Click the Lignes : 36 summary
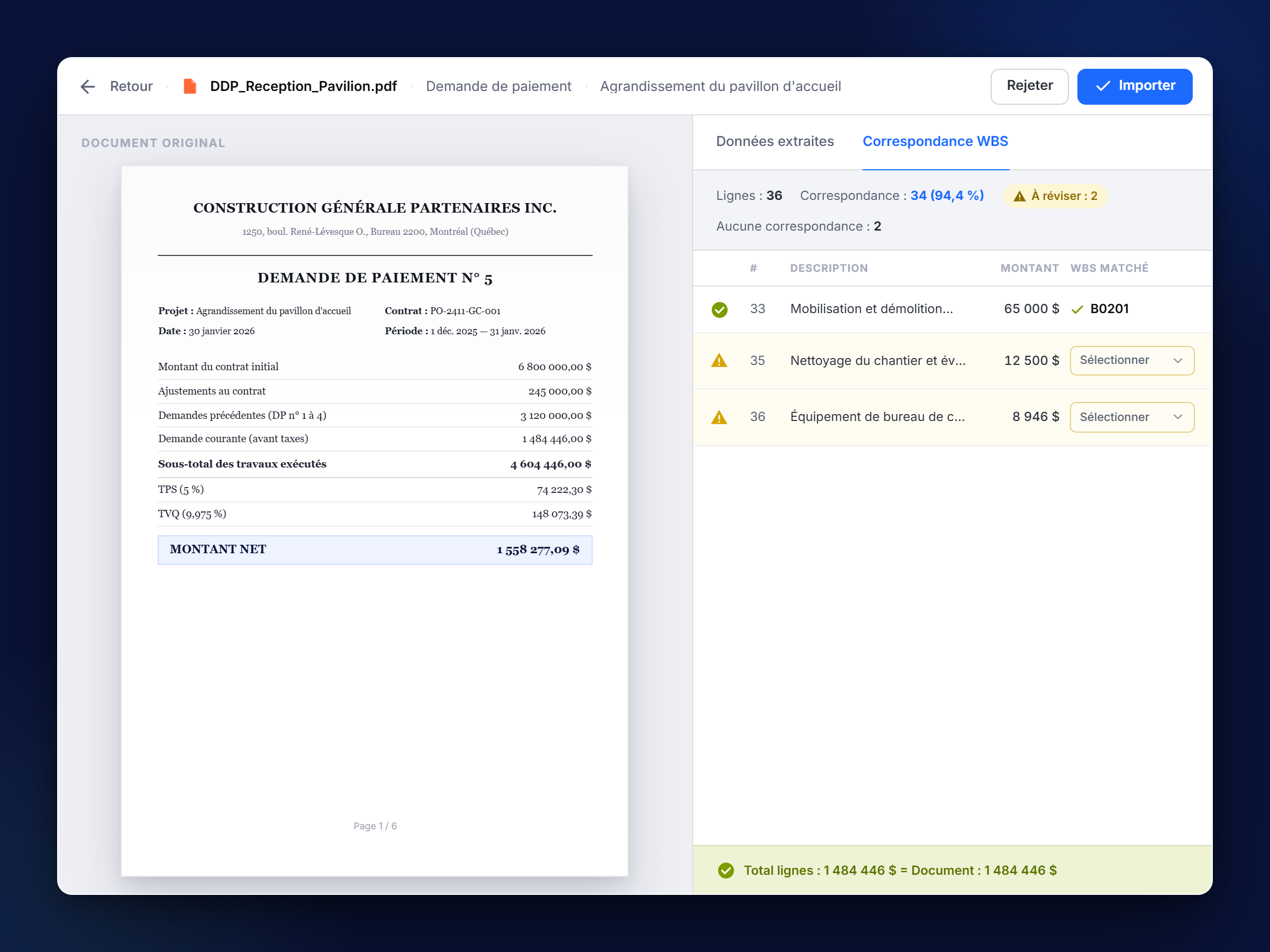Image resolution: width=1270 pixels, height=952 pixels. click(x=749, y=196)
